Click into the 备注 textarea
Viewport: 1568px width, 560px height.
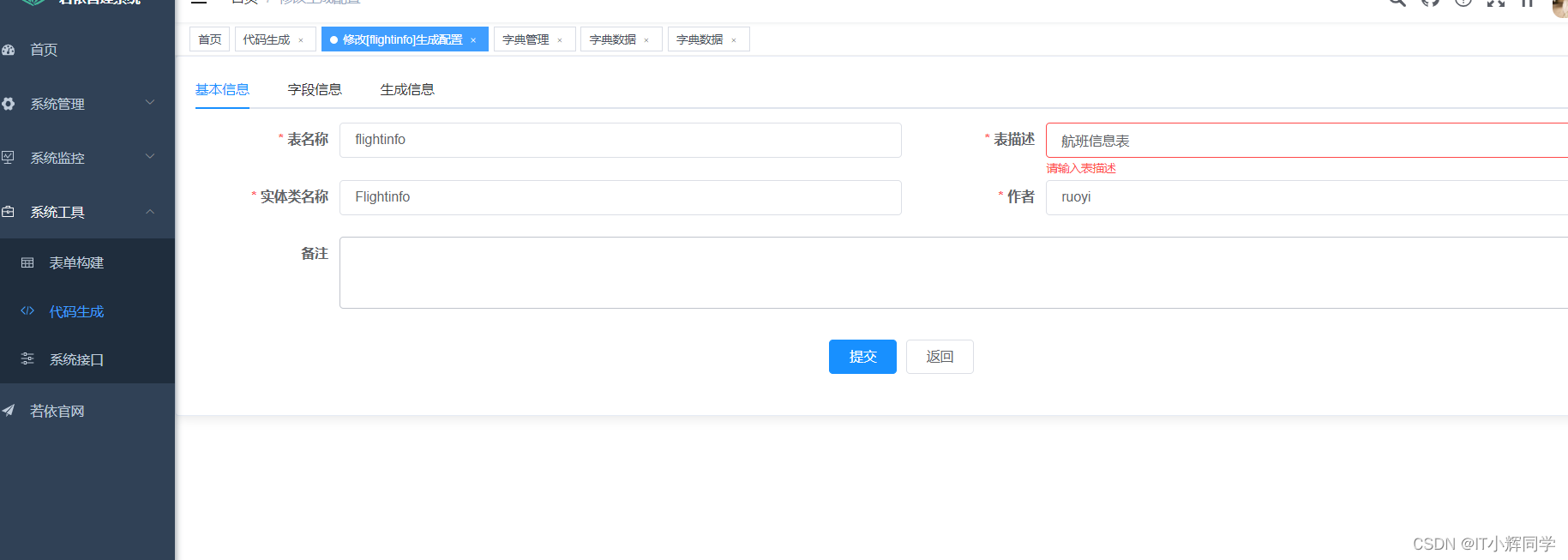(953, 273)
